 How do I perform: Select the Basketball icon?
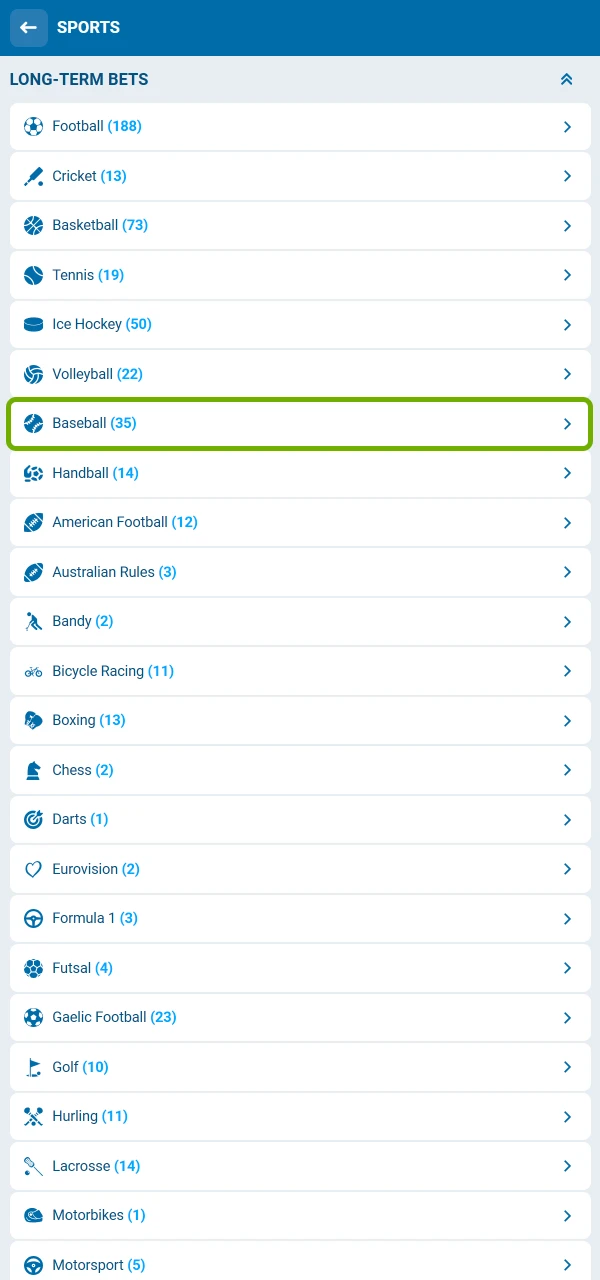[33, 225]
